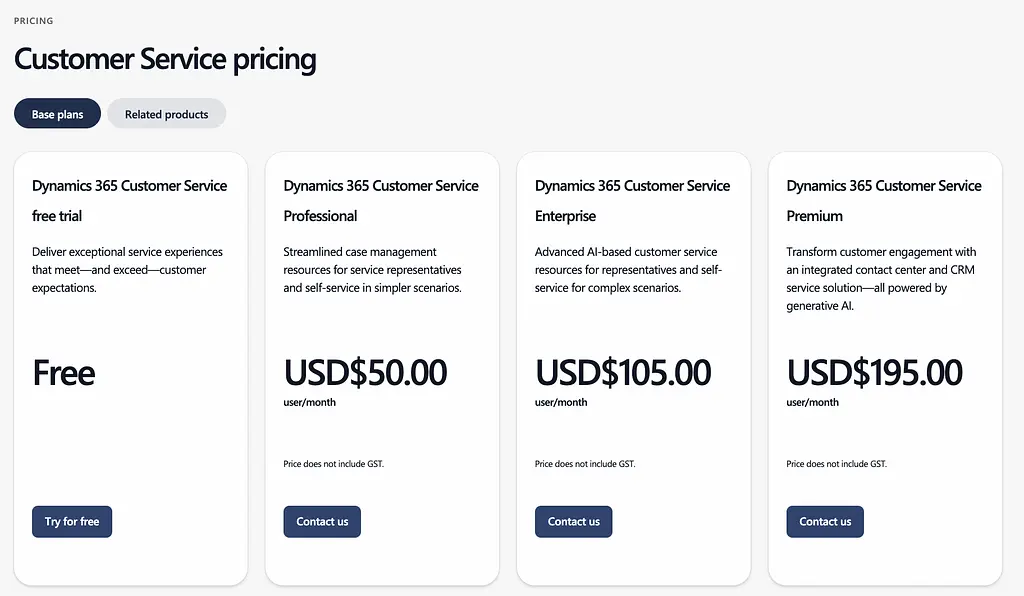Click the Premium plan description text
The width and height of the screenshot is (1024, 596).
click(x=880, y=279)
